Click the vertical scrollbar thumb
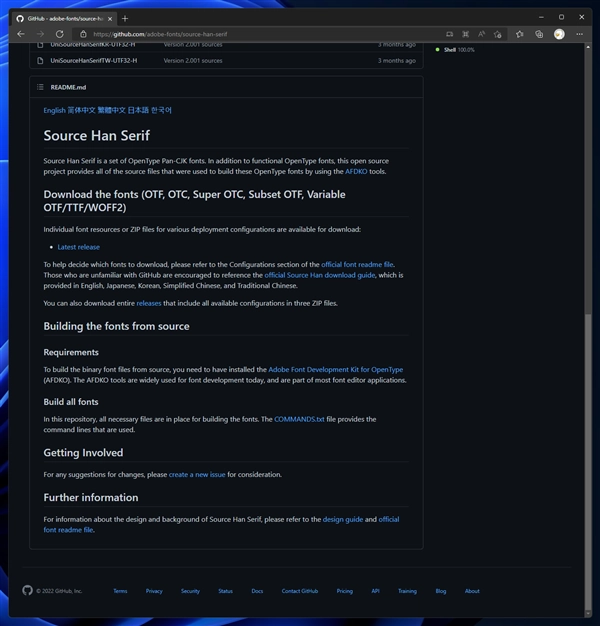Screen dimensions: 600x626 (x=588, y=463)
